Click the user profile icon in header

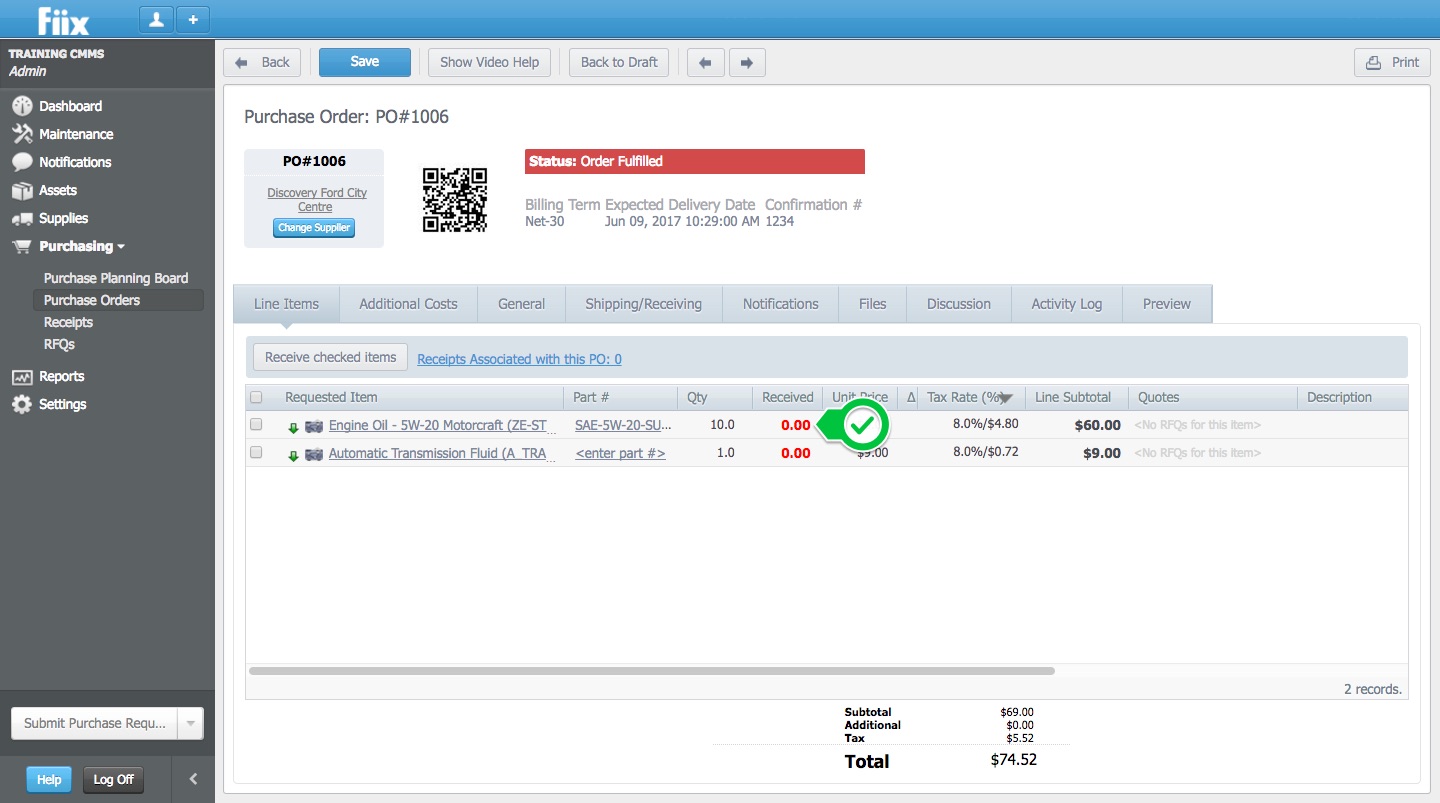click(x=156, y=19)
